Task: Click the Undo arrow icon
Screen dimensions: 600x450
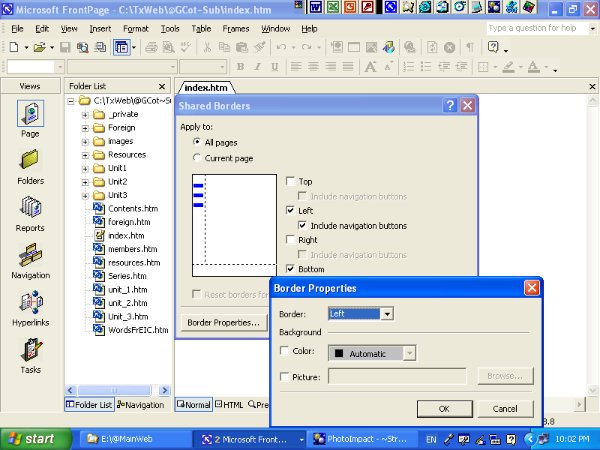Action: coord(281,47)
